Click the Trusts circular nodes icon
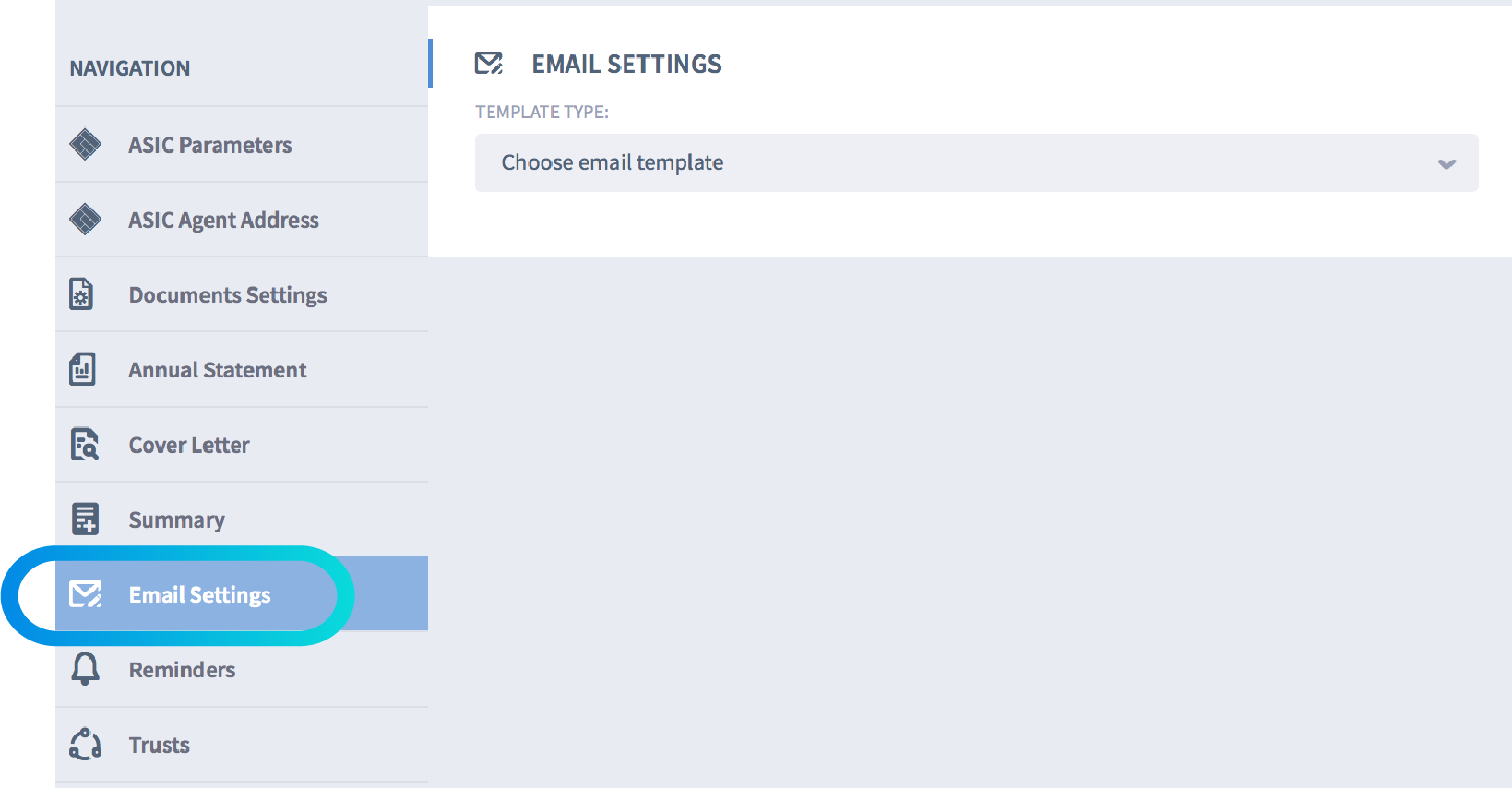1512x789 pixels. tap(86, 744)
